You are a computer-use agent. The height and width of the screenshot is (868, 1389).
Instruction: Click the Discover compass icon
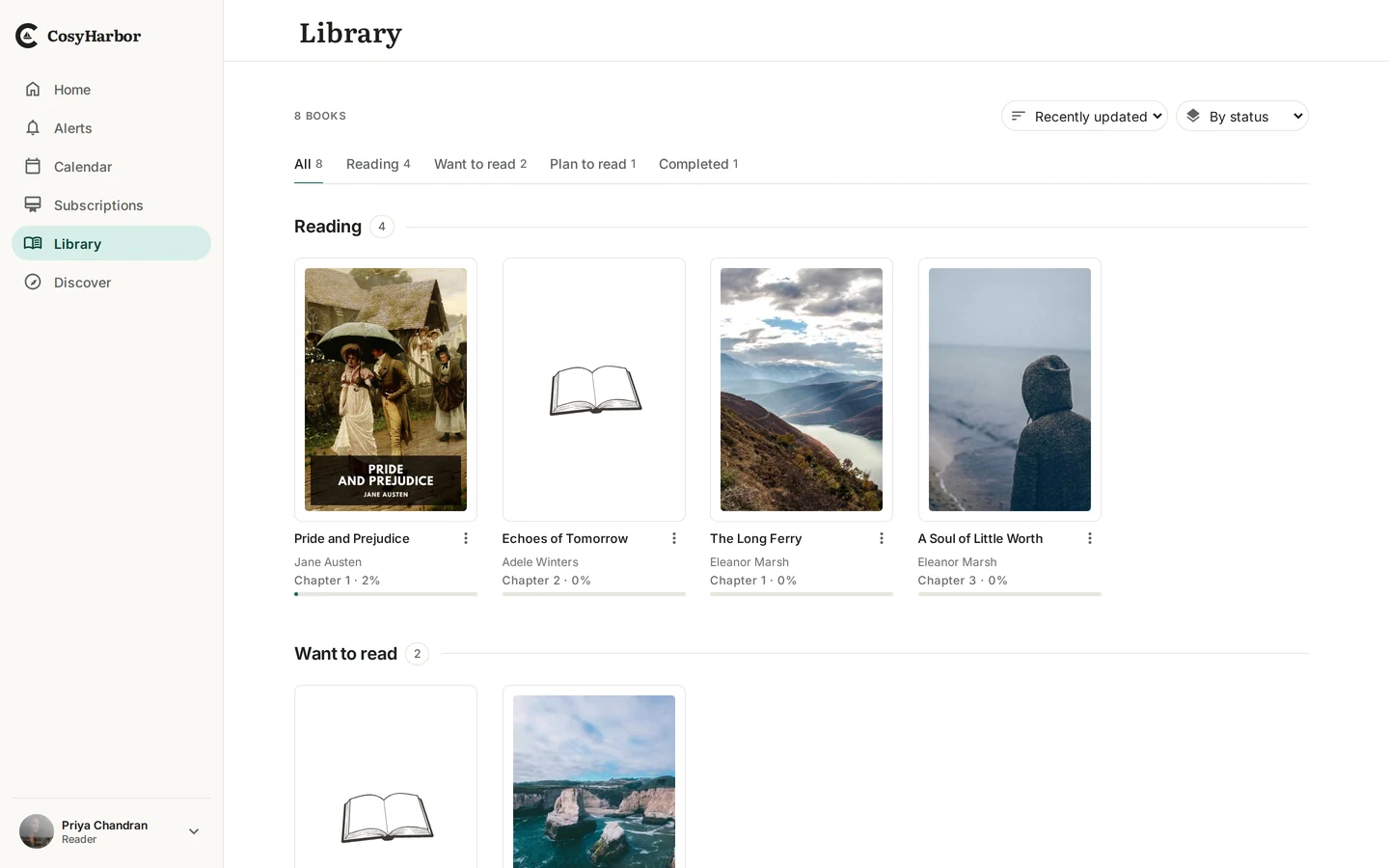(33, 282)
